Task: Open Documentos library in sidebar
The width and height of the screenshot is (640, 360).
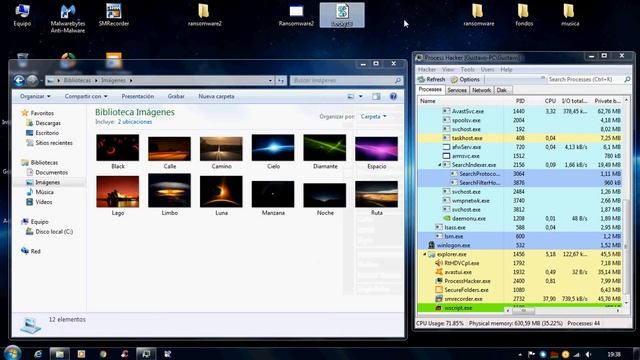Action: tap(47, 172)
